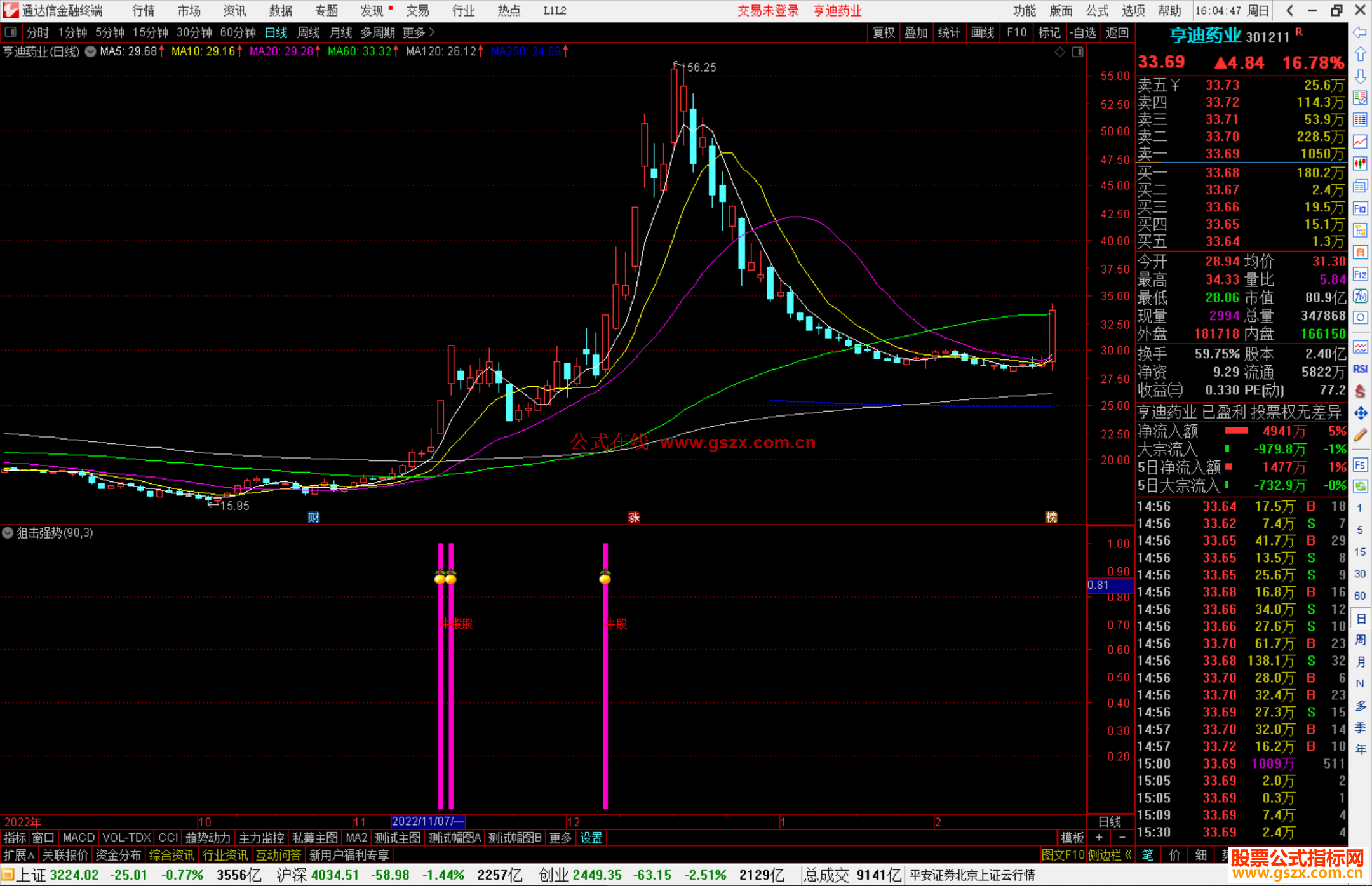Toggle the 狙击强势 indicator circle button

[x=8, y=533]
